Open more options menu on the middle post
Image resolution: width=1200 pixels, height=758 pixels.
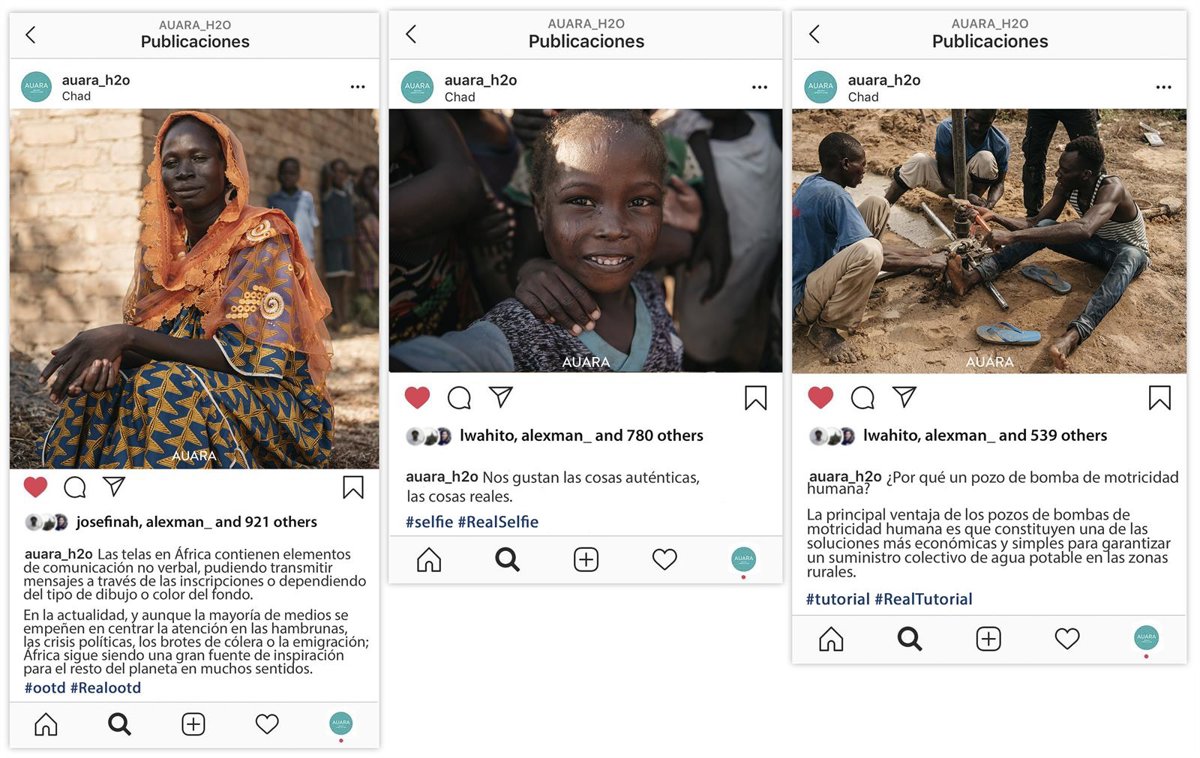pos(760,88)
